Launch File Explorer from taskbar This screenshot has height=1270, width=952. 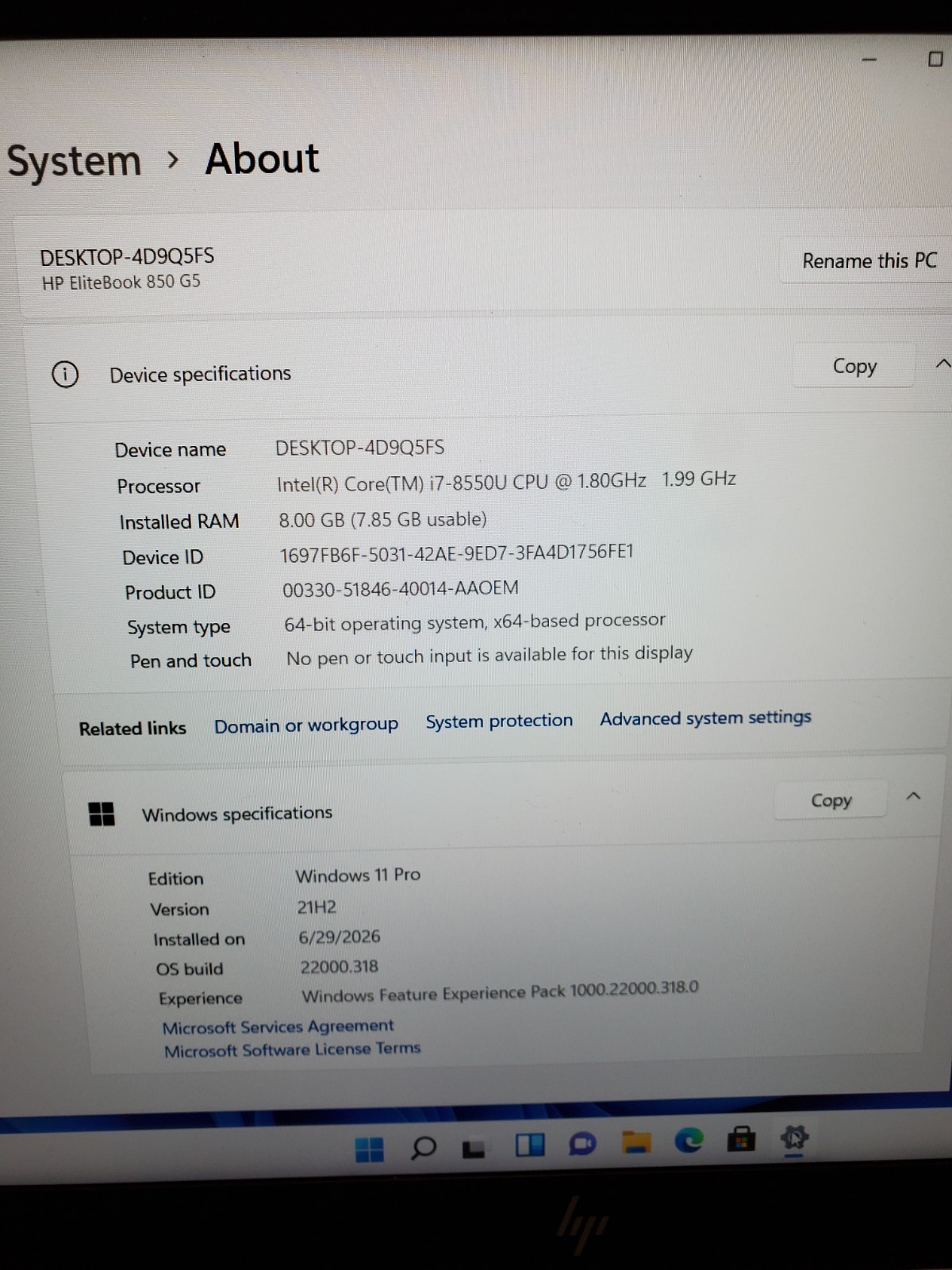(635, 1142)
